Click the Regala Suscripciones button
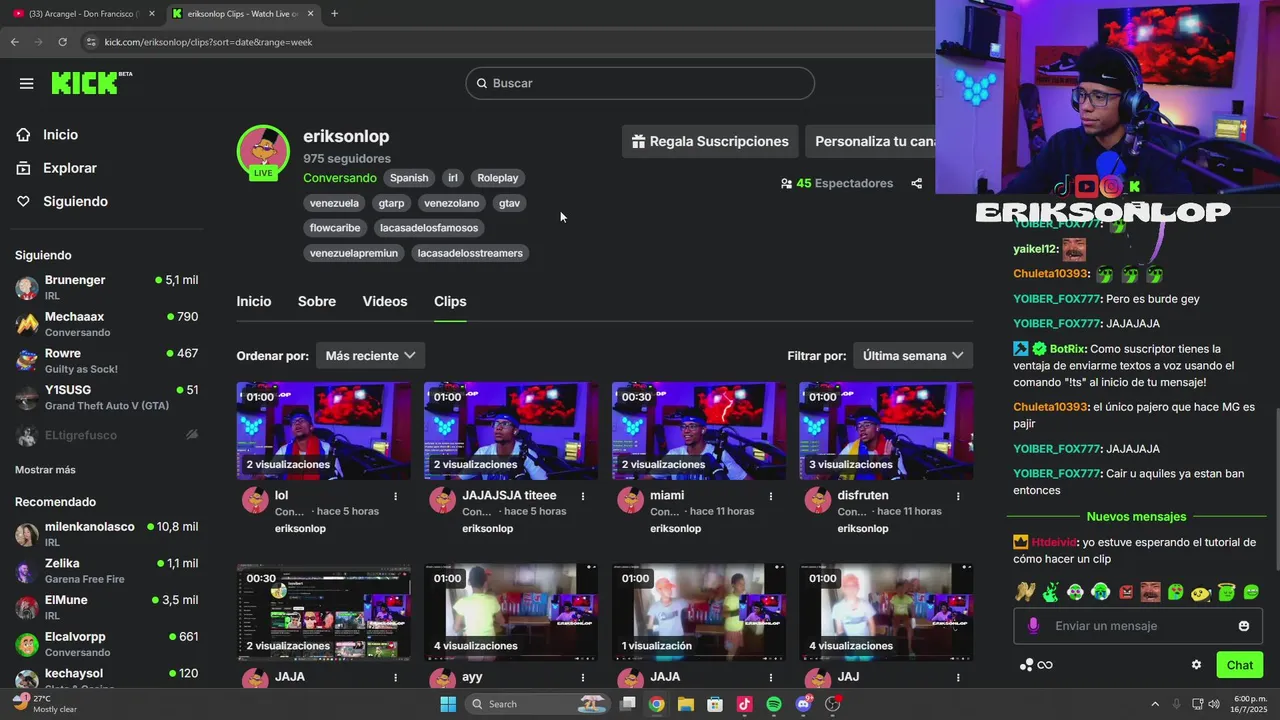 pos(710,142)
